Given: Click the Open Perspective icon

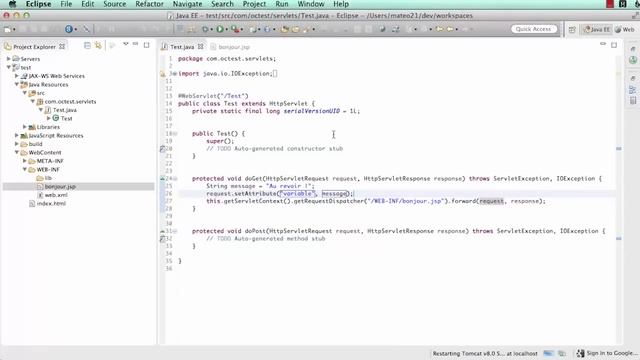Looking at the screenshot, I should tap(572, 29).
